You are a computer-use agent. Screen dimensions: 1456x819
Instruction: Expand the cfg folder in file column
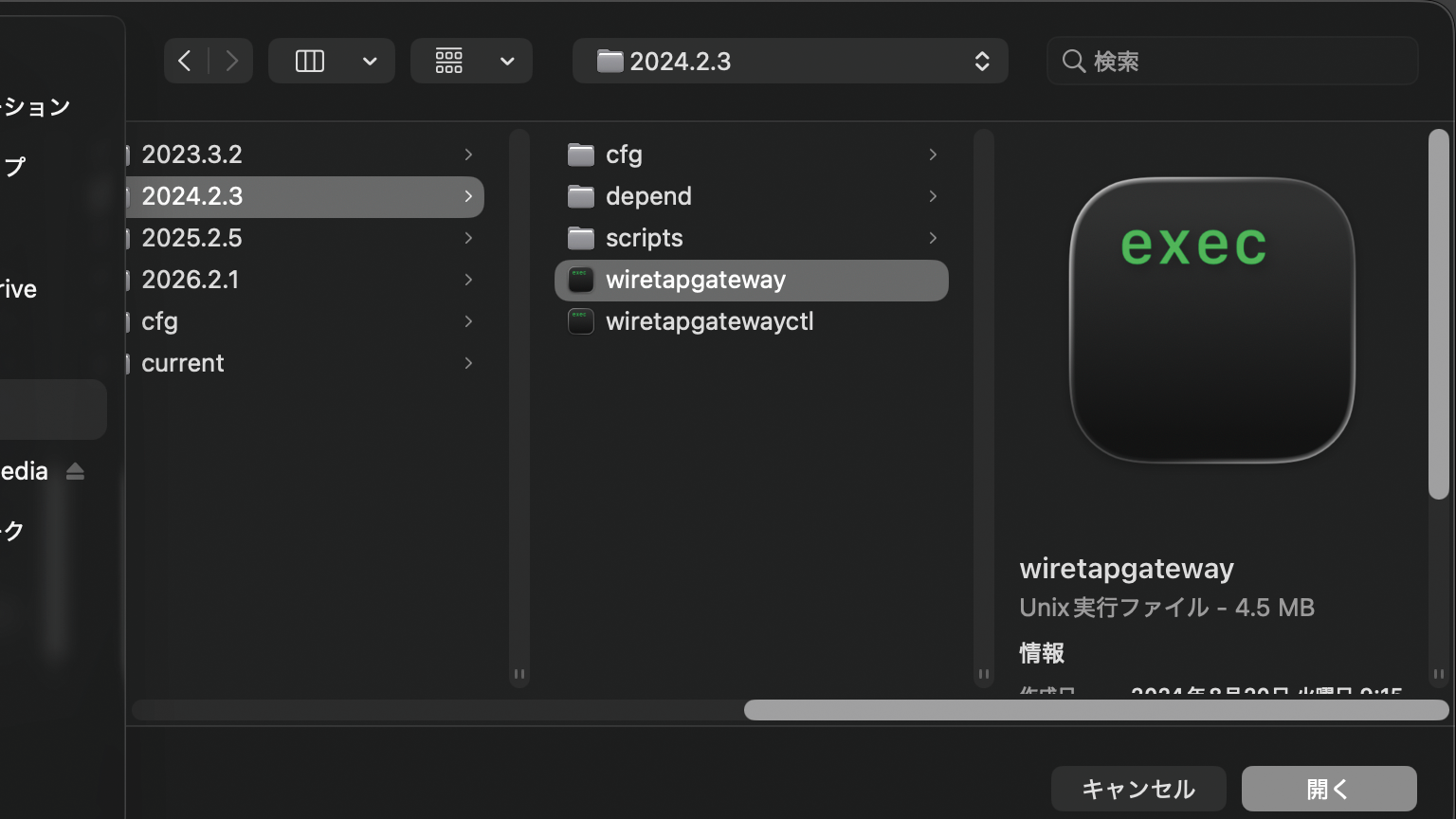tap(933, 155)
